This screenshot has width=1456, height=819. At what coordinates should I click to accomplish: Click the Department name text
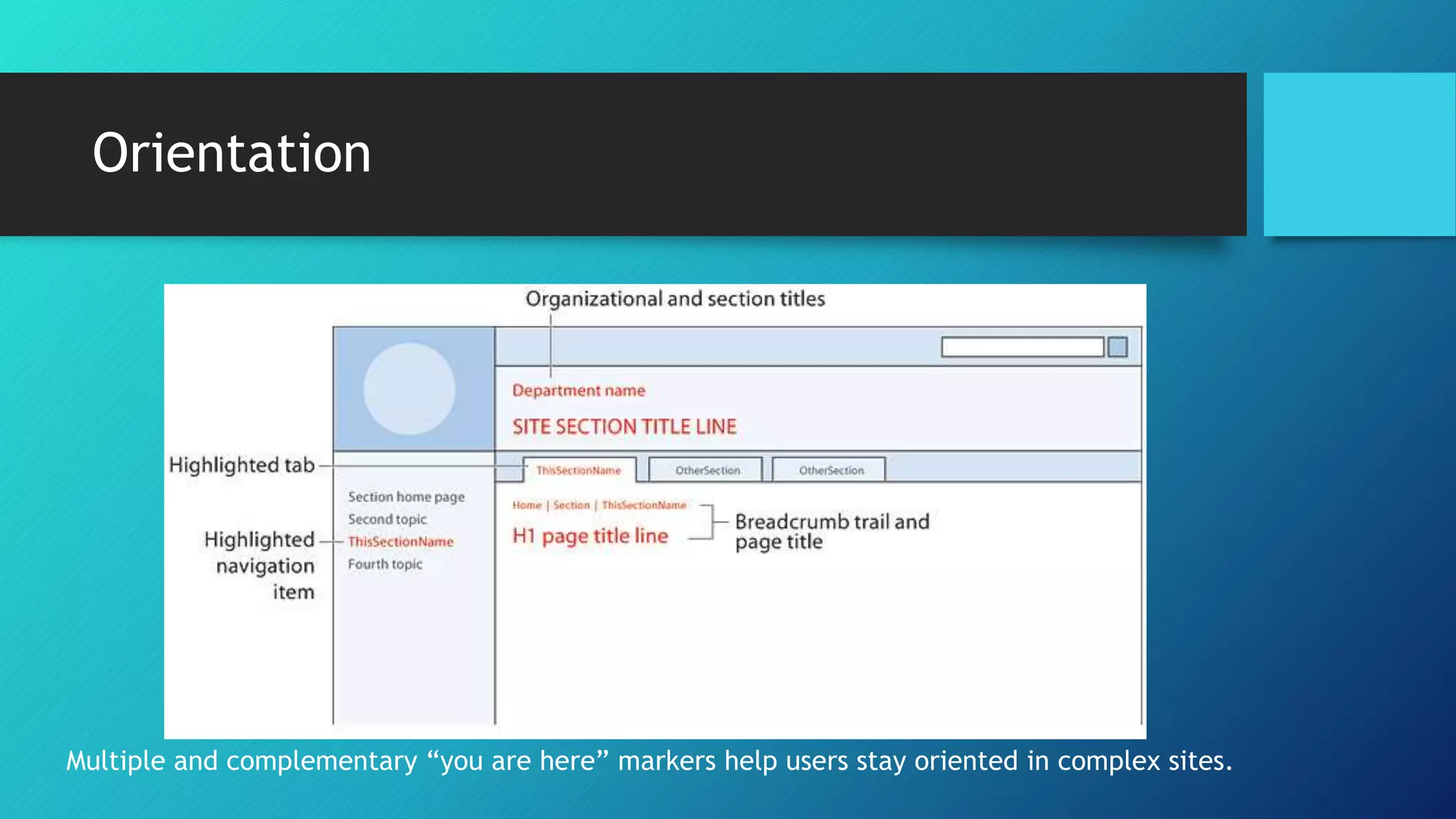pyautogui.click(x=579, y=390)
